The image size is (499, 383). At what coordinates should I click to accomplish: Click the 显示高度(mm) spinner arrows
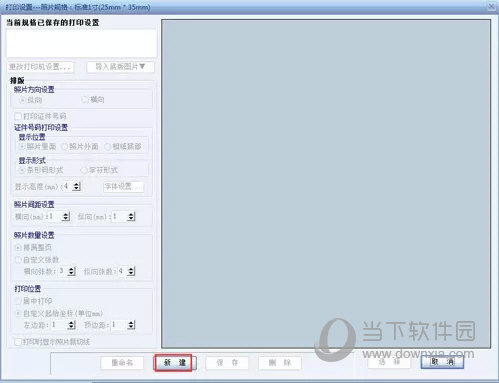tap(77, 186)
